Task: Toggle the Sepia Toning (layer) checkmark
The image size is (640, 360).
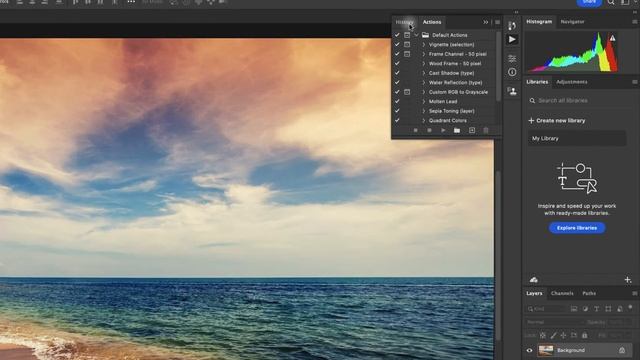Action: click(x=397, y=111)
